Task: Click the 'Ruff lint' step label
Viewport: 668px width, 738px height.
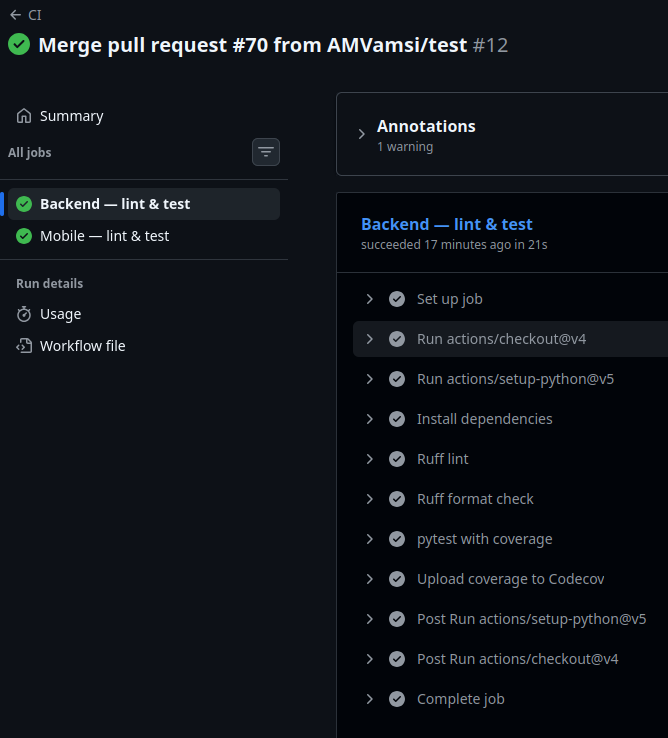Action: point(443,459)
